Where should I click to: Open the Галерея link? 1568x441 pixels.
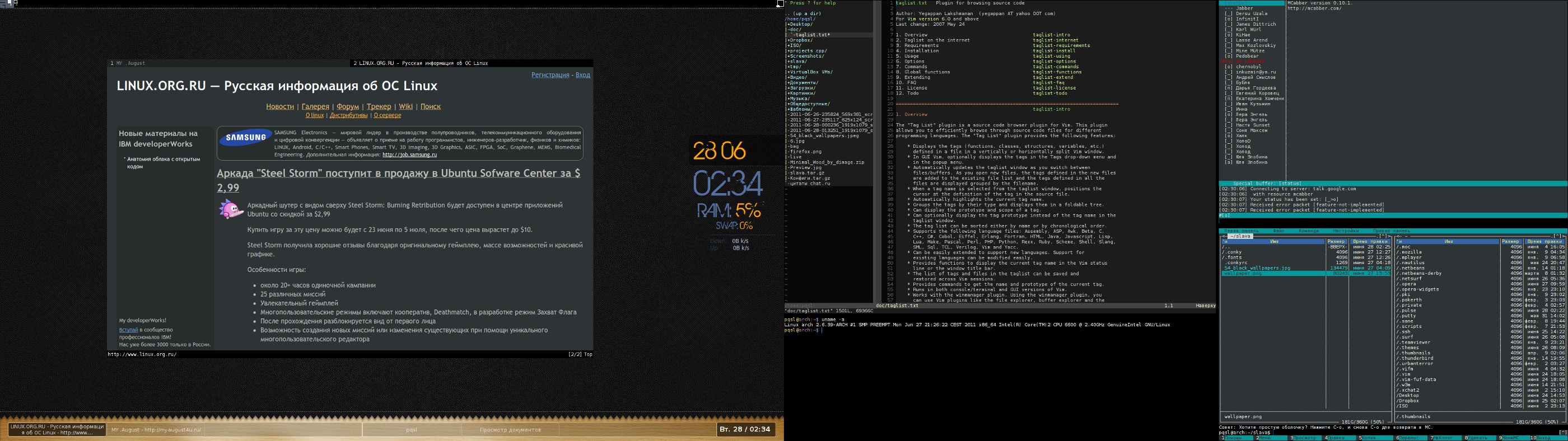(x=315, y=106)
